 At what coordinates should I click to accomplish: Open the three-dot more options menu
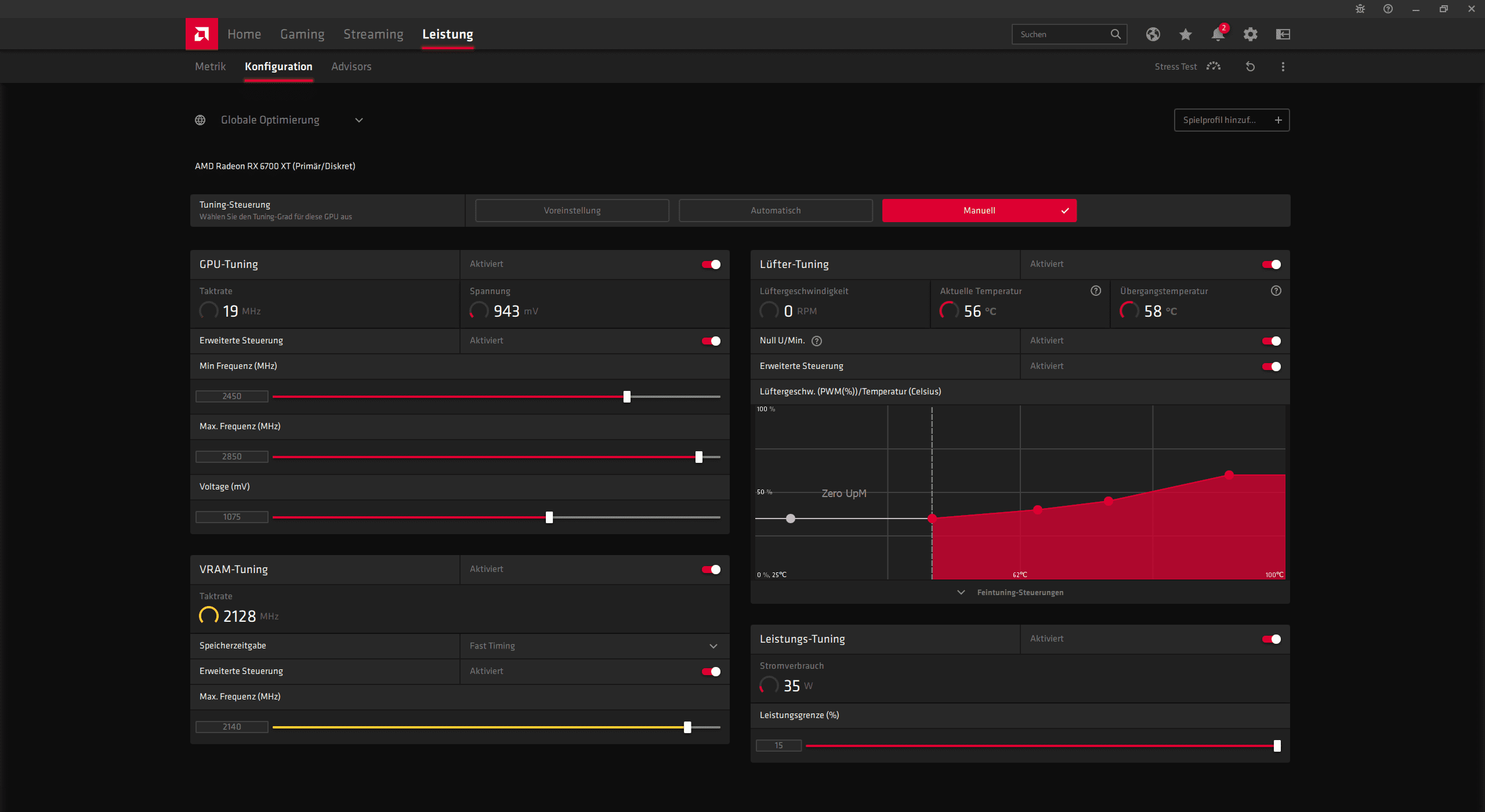[1283, 67]
